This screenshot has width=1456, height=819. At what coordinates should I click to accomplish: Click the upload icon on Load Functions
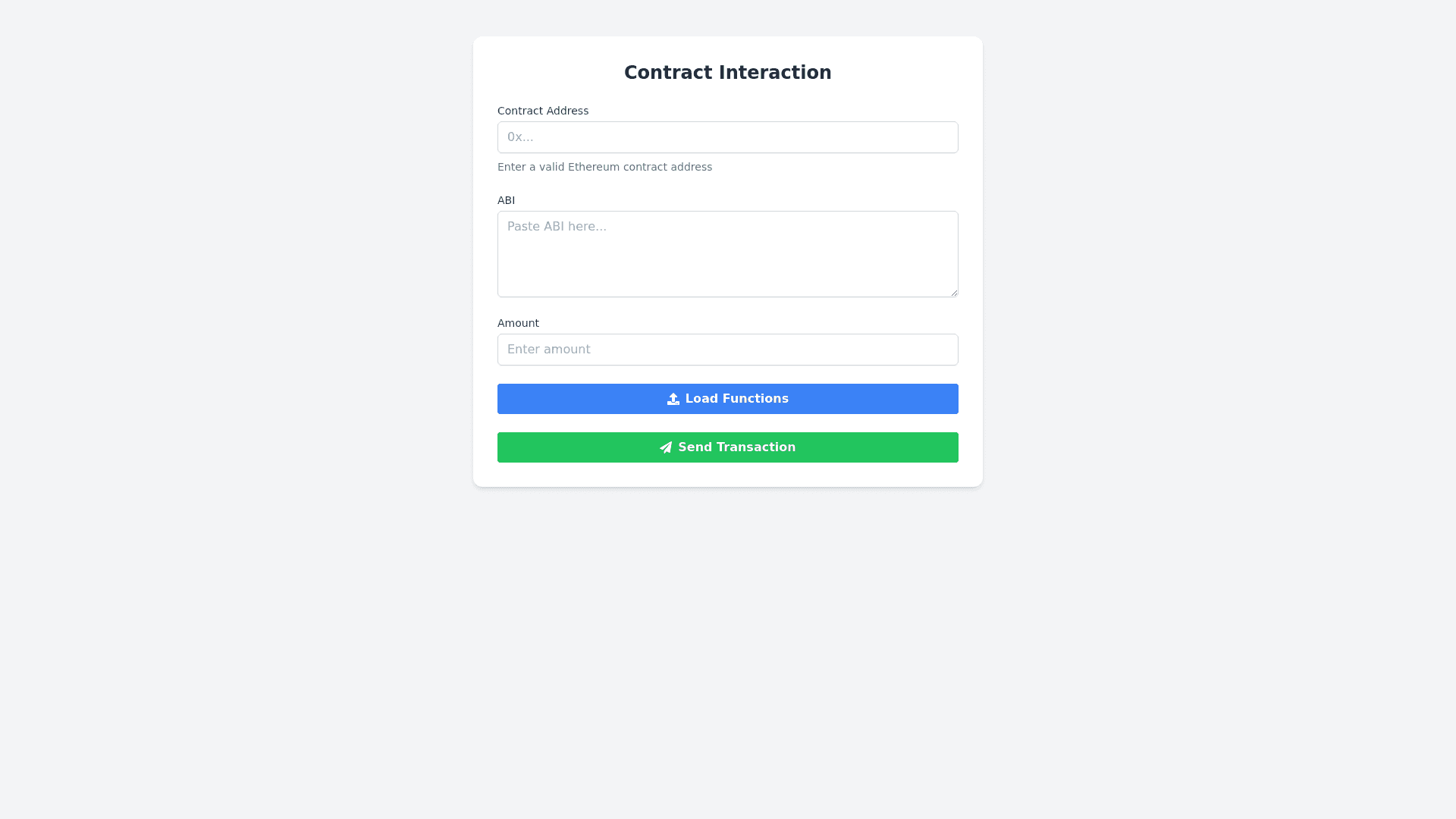pos(673,399)
